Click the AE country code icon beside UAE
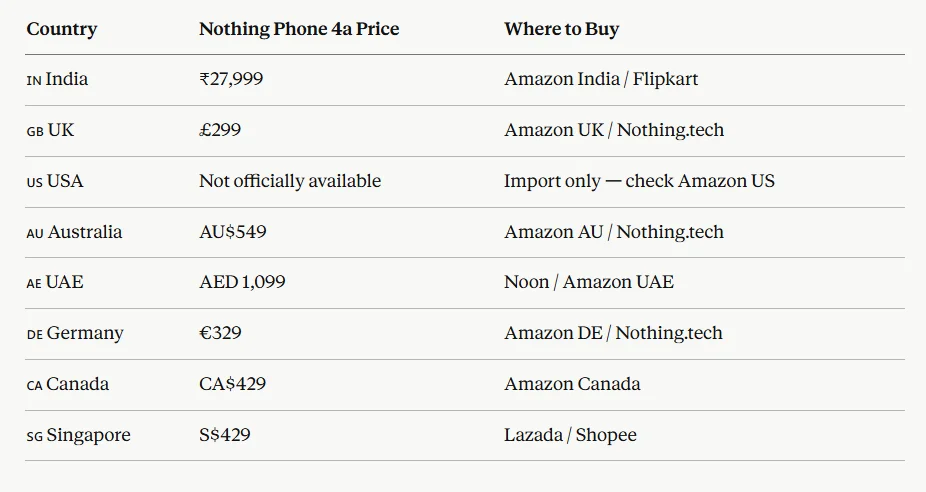 (x=34, y=284)
